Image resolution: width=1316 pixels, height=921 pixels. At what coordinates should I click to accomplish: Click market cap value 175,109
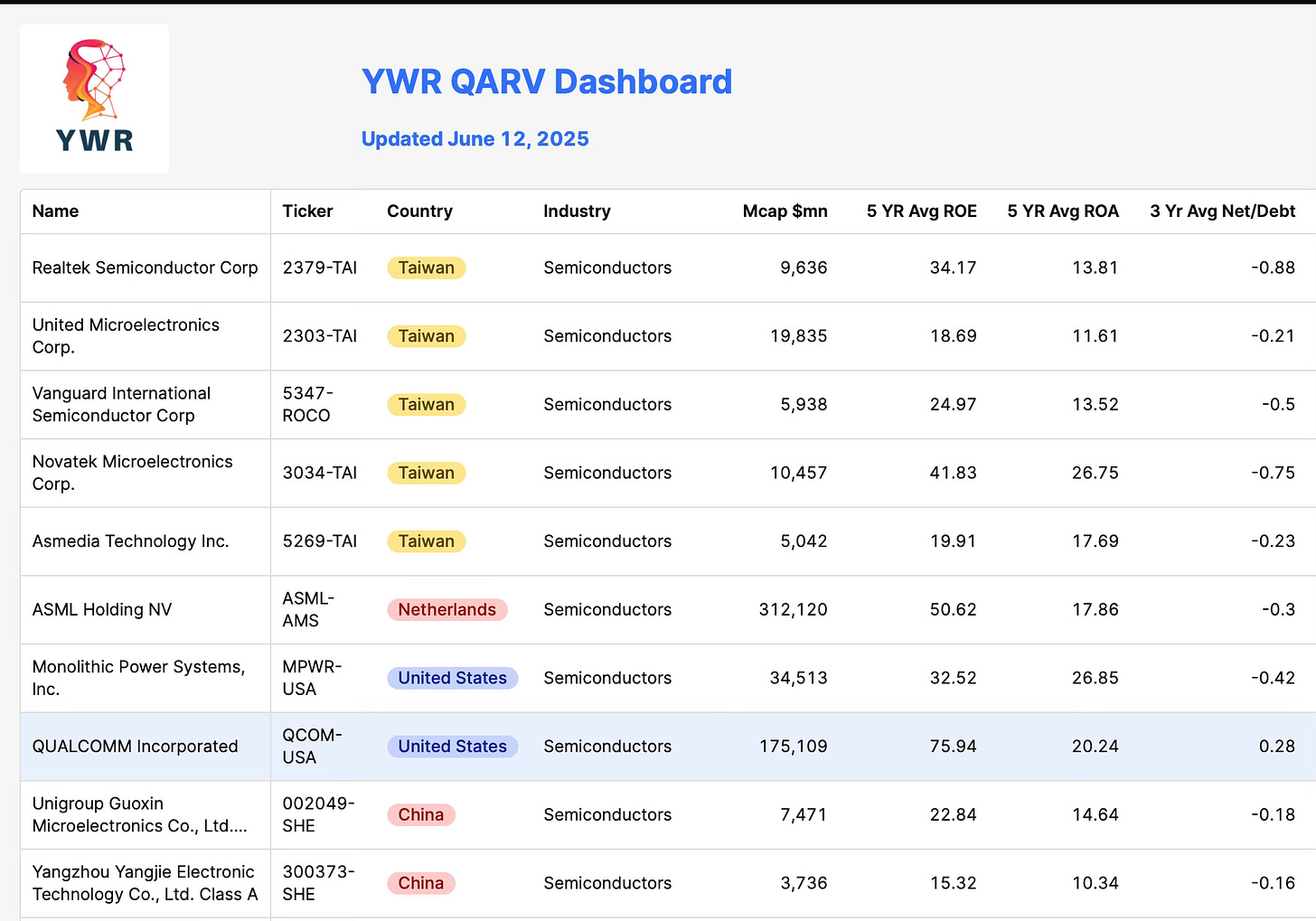click(x=793, y=747)
